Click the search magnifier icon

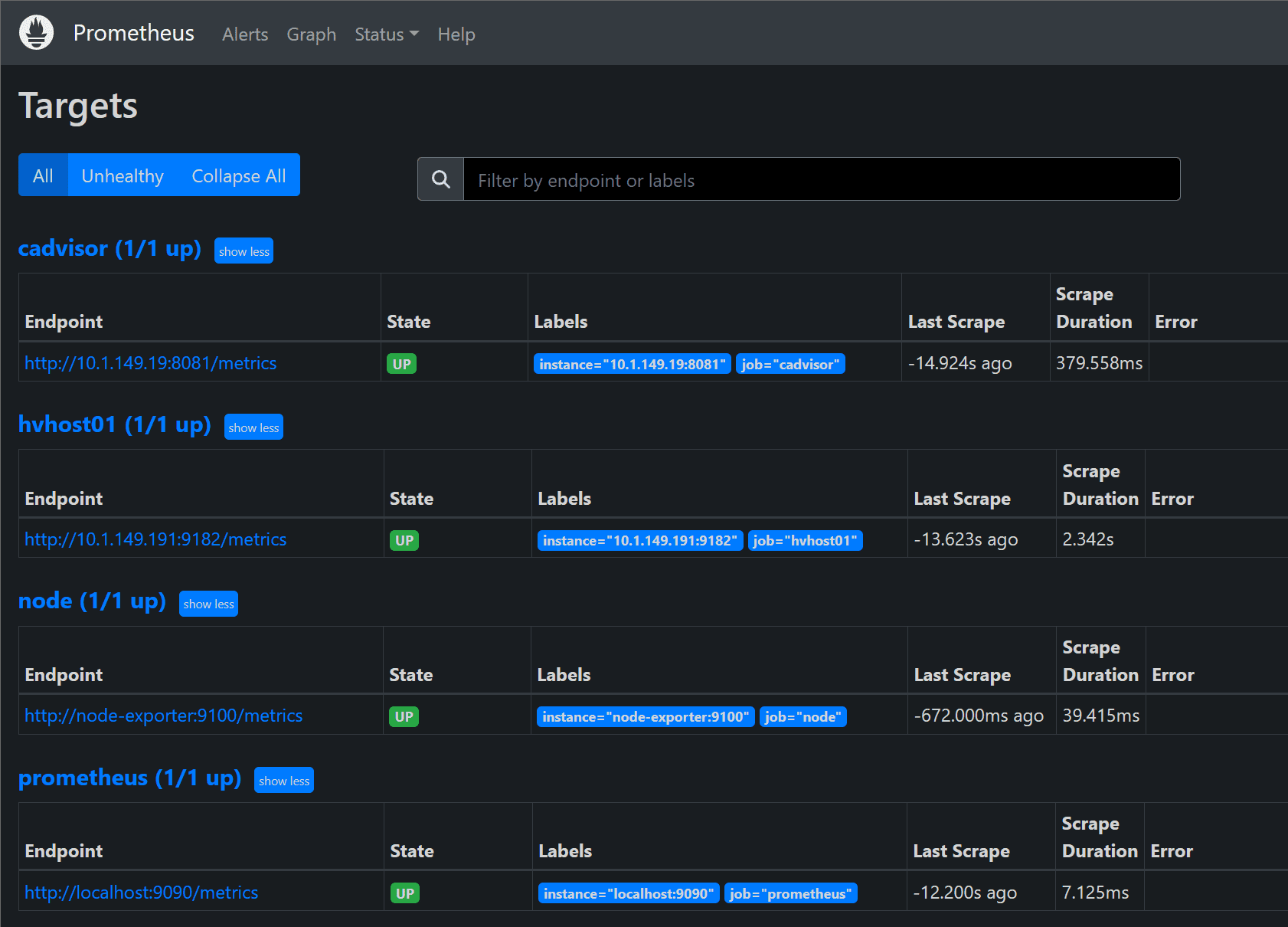(440, 179)
